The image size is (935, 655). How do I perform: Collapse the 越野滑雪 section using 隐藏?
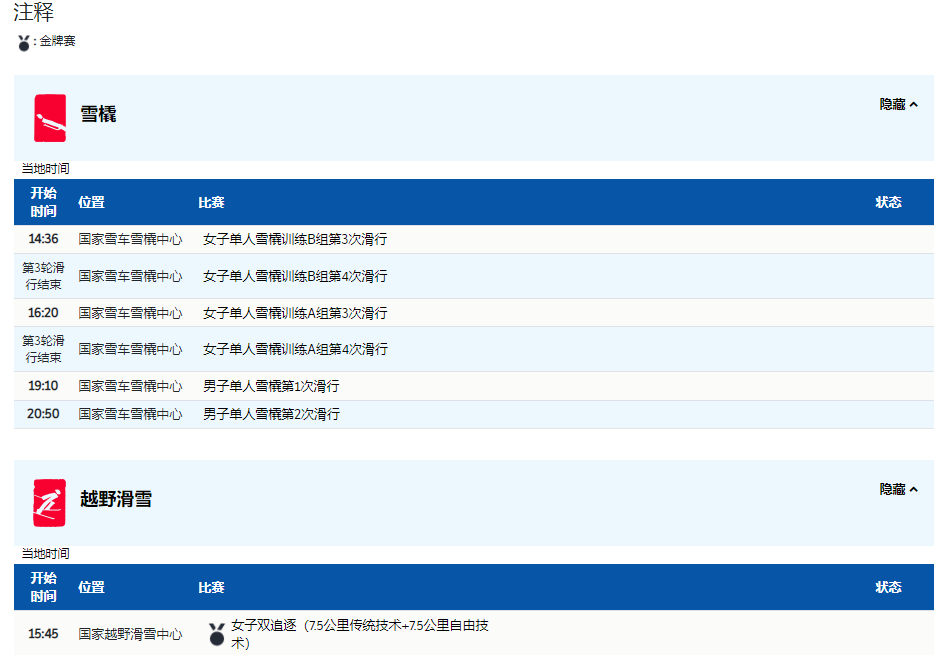pos(898,489)
